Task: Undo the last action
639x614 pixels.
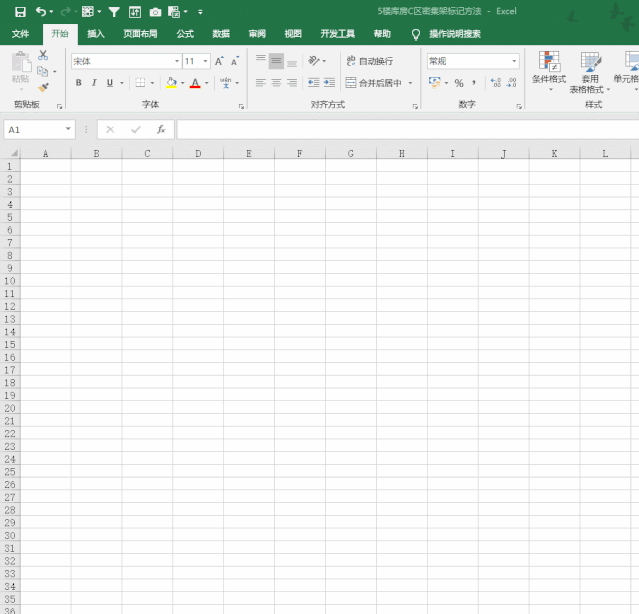Action: pyautogui.click(x=41, y=11)
